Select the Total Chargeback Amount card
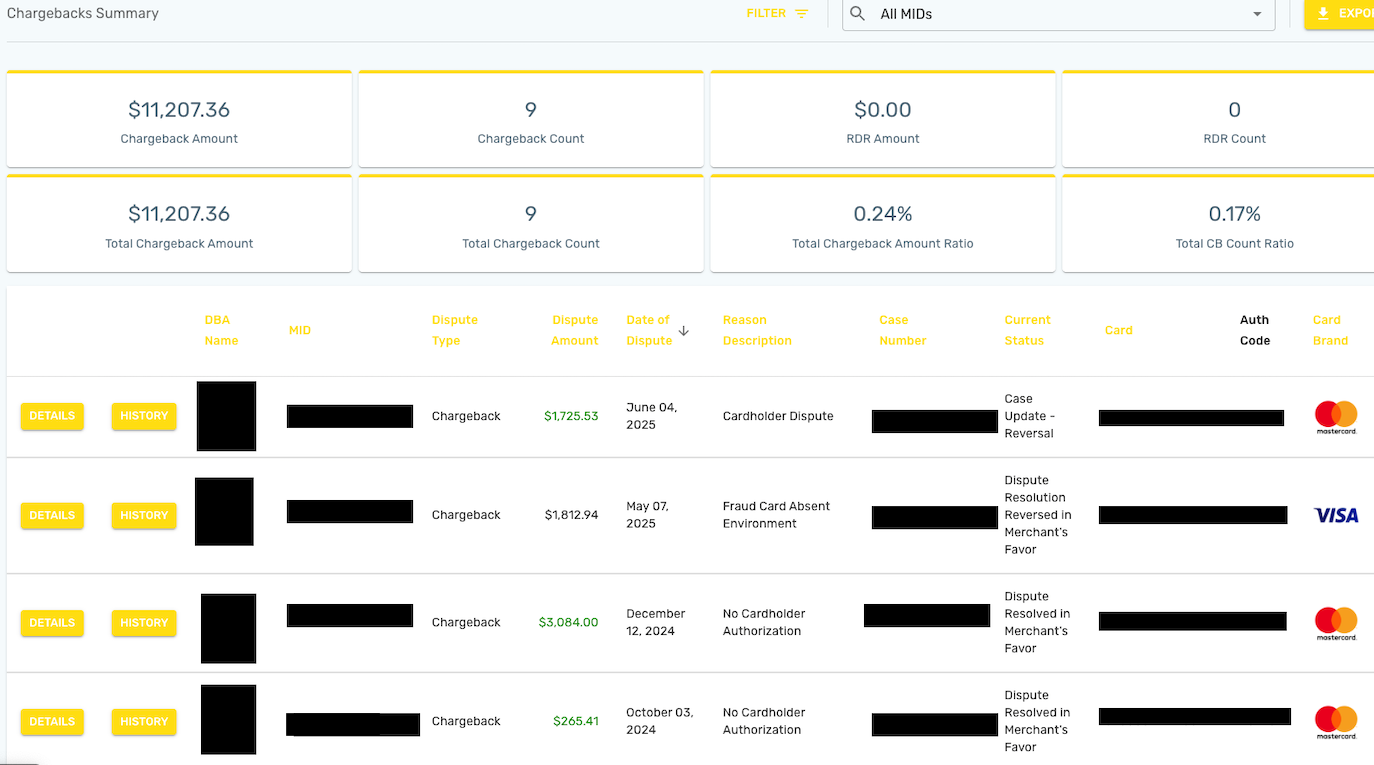 179,223
